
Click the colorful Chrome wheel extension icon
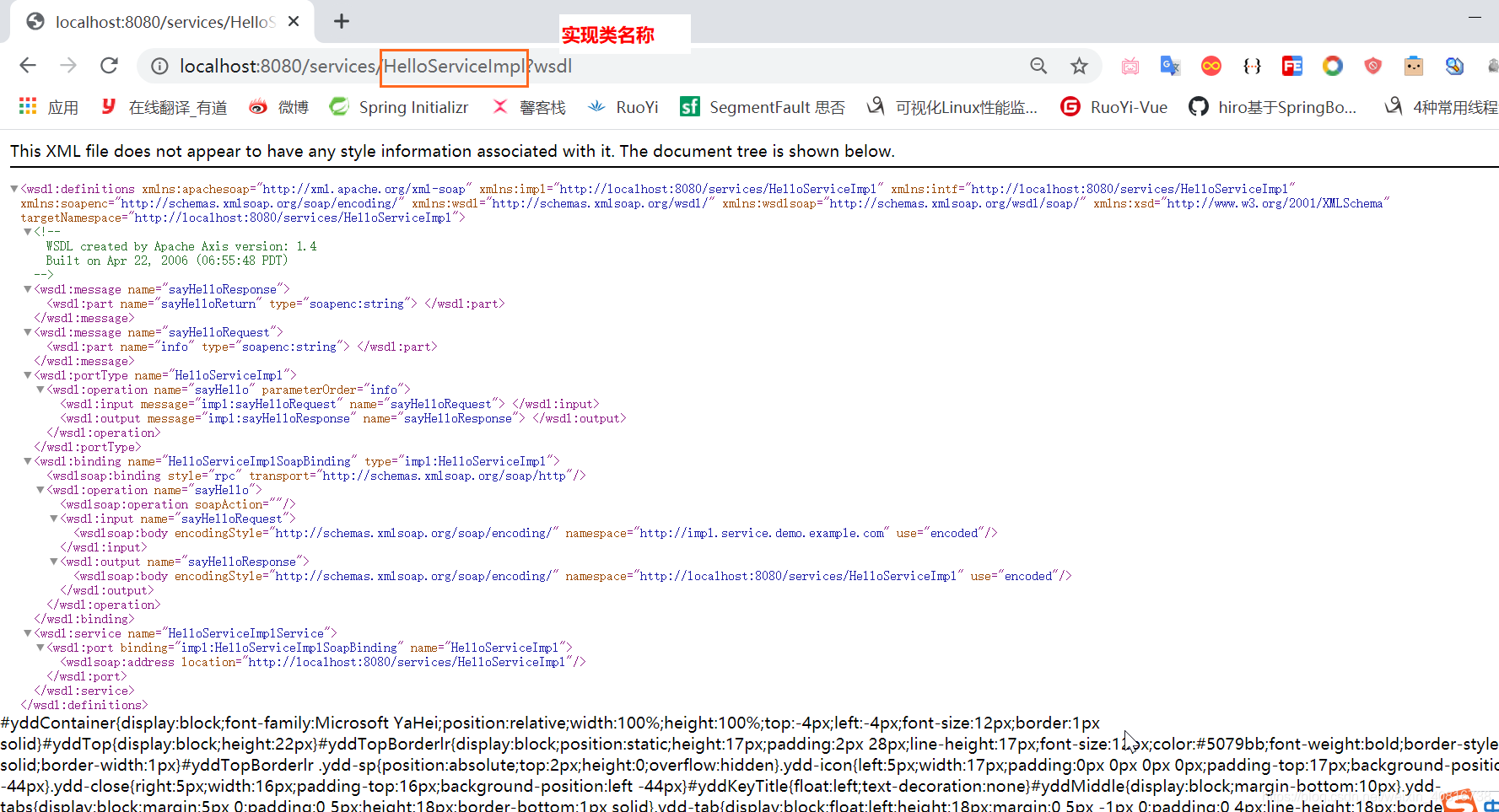pyautogui.click(x=1332, y=65)
